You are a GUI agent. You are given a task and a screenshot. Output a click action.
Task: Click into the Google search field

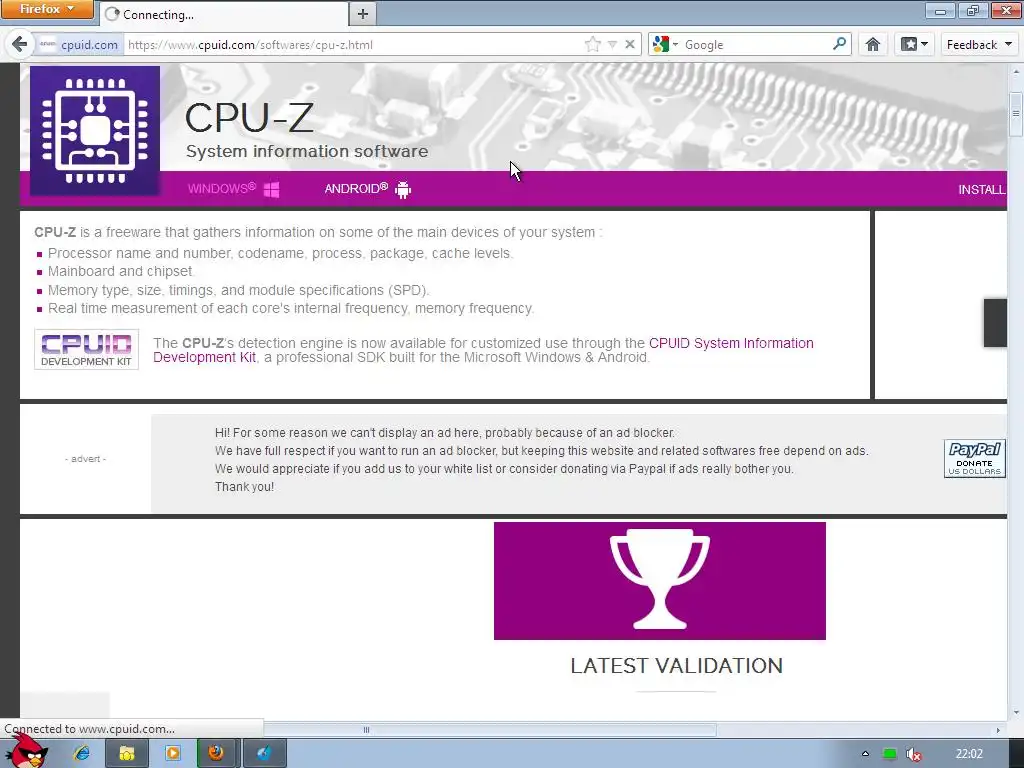[756, 44]
